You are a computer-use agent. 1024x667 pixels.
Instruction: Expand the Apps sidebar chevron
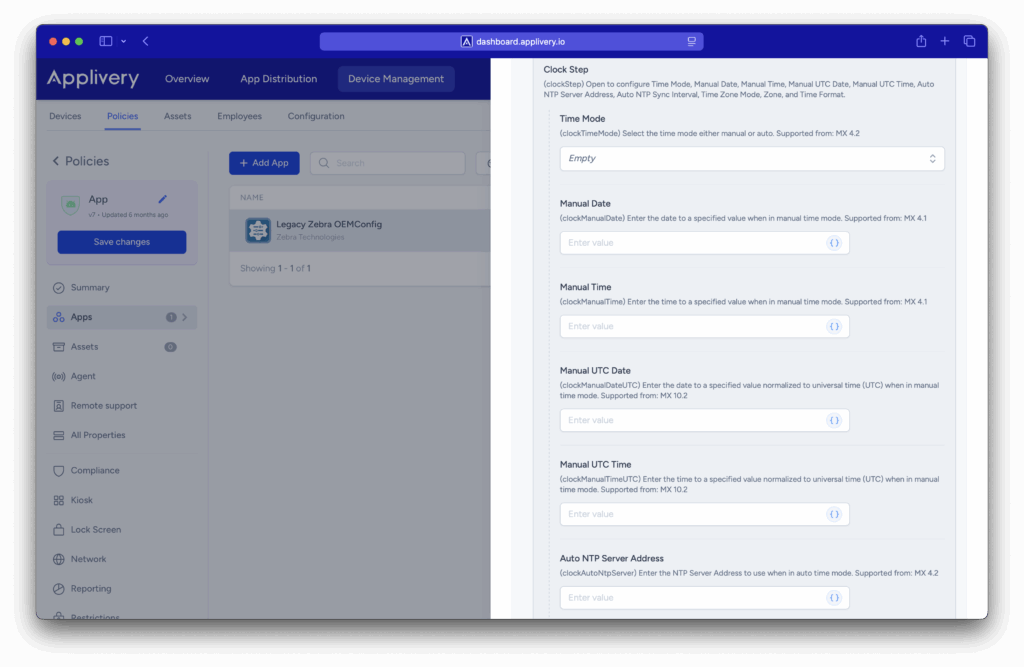[185, 317]
